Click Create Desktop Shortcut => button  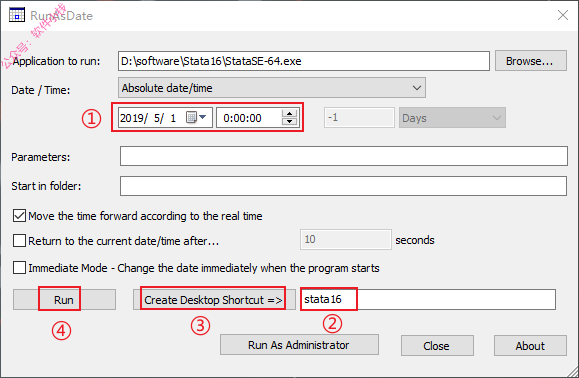pyautogui.click(x=214, y=299)
